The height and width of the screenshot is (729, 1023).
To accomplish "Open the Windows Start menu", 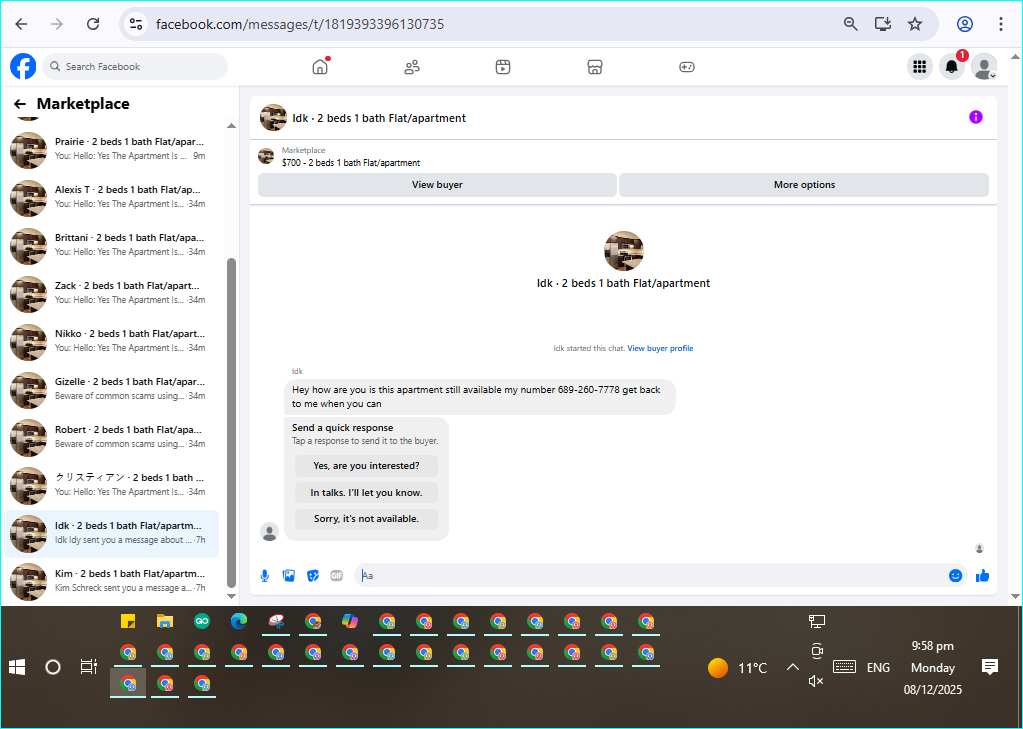I will tap(17, 667).
